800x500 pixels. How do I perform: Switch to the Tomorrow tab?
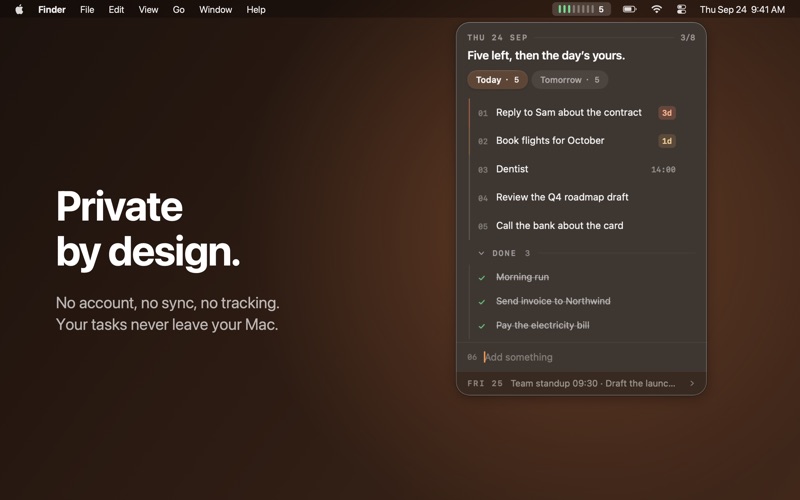[x=569, y=80]
